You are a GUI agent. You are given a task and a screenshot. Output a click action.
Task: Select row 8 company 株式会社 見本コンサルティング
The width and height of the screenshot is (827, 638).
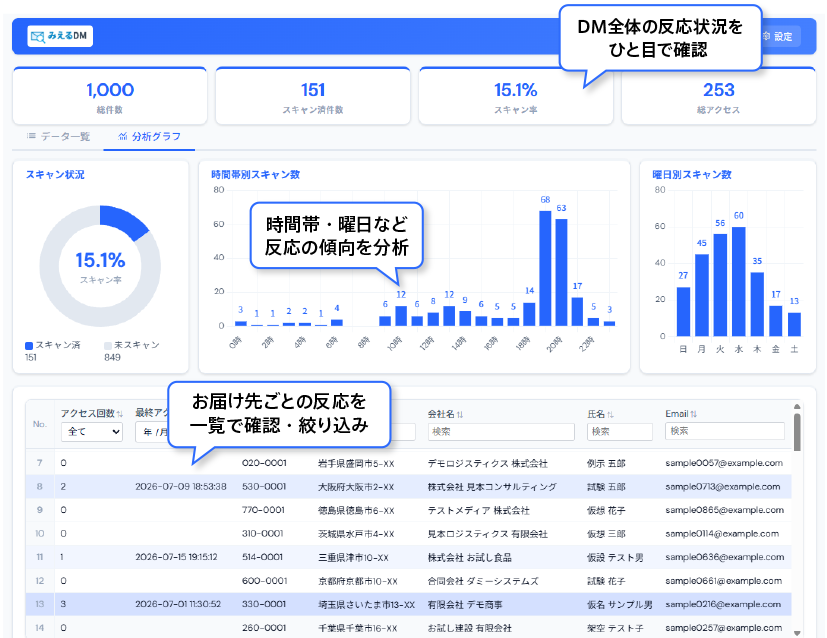[x=492, y=487]
